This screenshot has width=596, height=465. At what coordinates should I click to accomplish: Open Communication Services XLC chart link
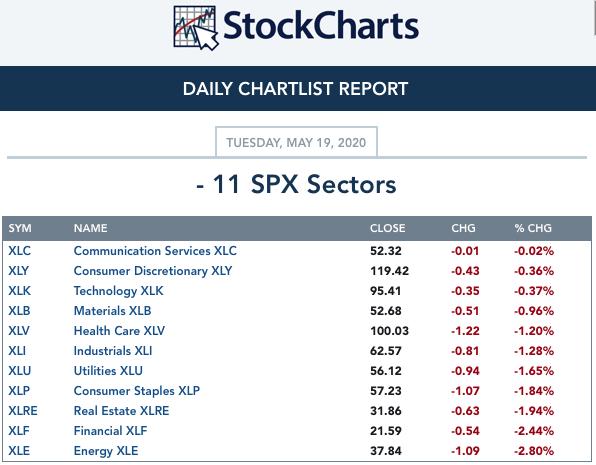pyautogui.click(x=155, y=251)
